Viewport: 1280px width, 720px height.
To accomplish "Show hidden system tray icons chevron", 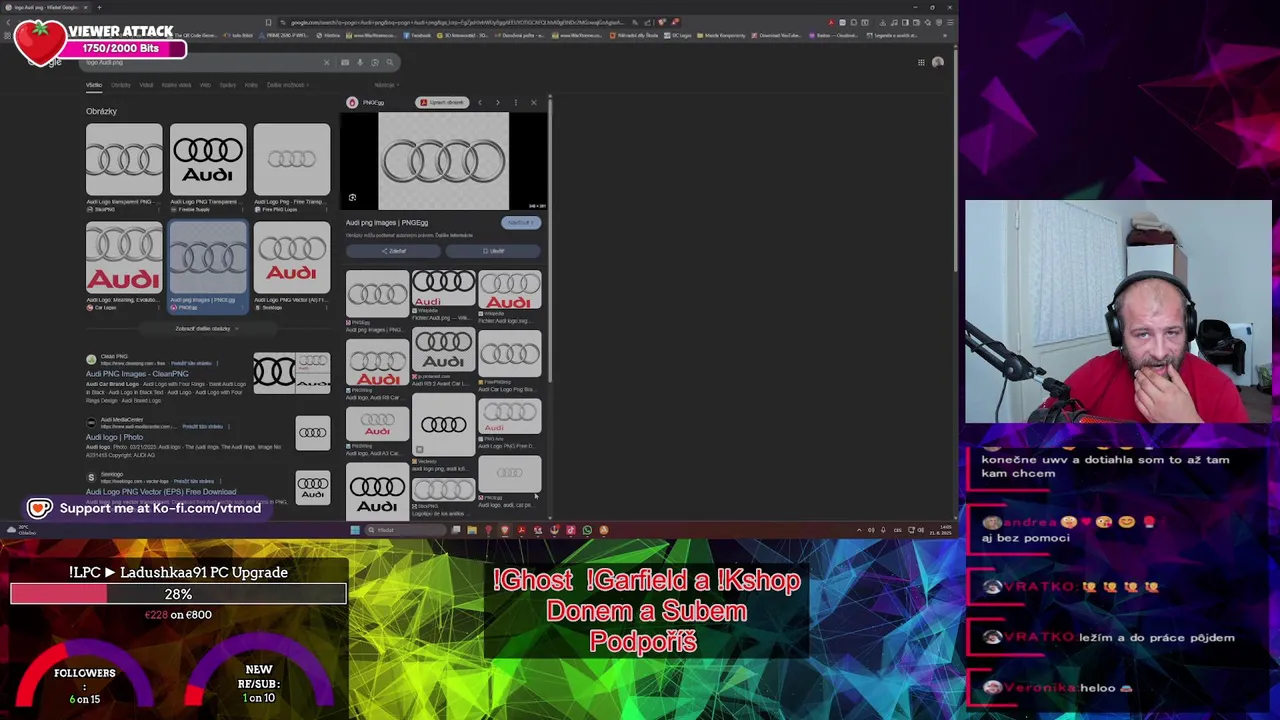I will pyautogui.click(x=859, y=530).
